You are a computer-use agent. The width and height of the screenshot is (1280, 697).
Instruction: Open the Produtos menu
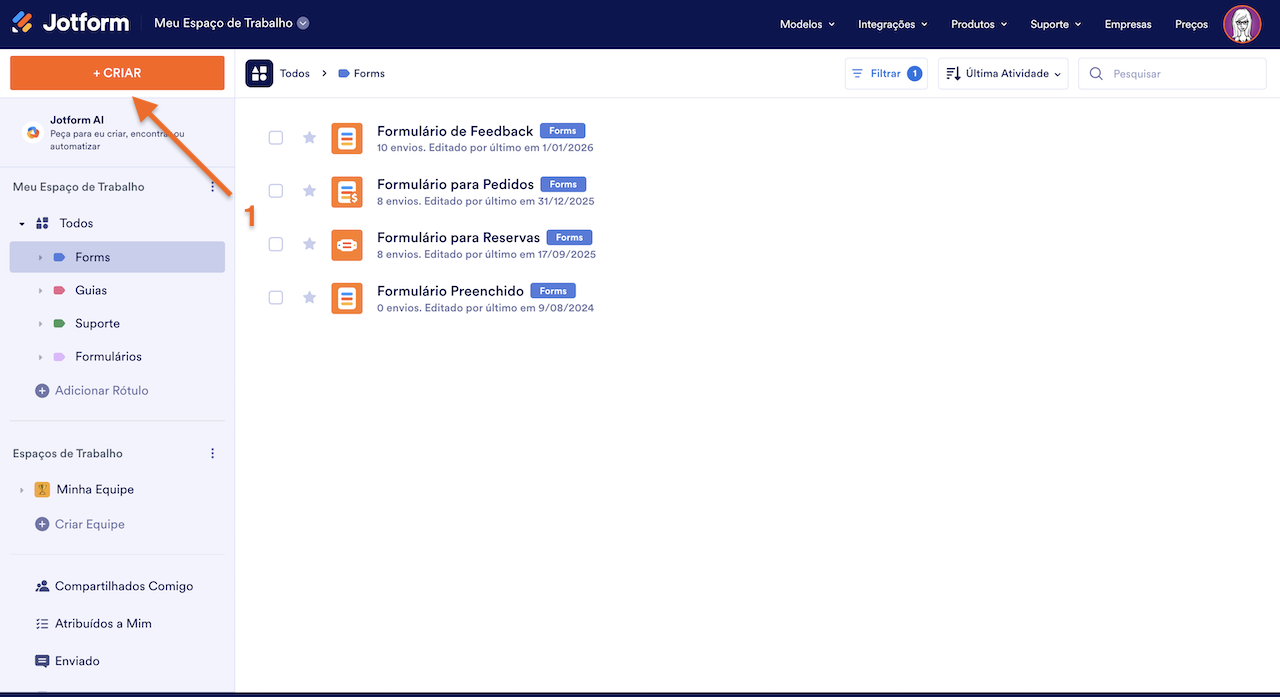(x=978, y=24)
